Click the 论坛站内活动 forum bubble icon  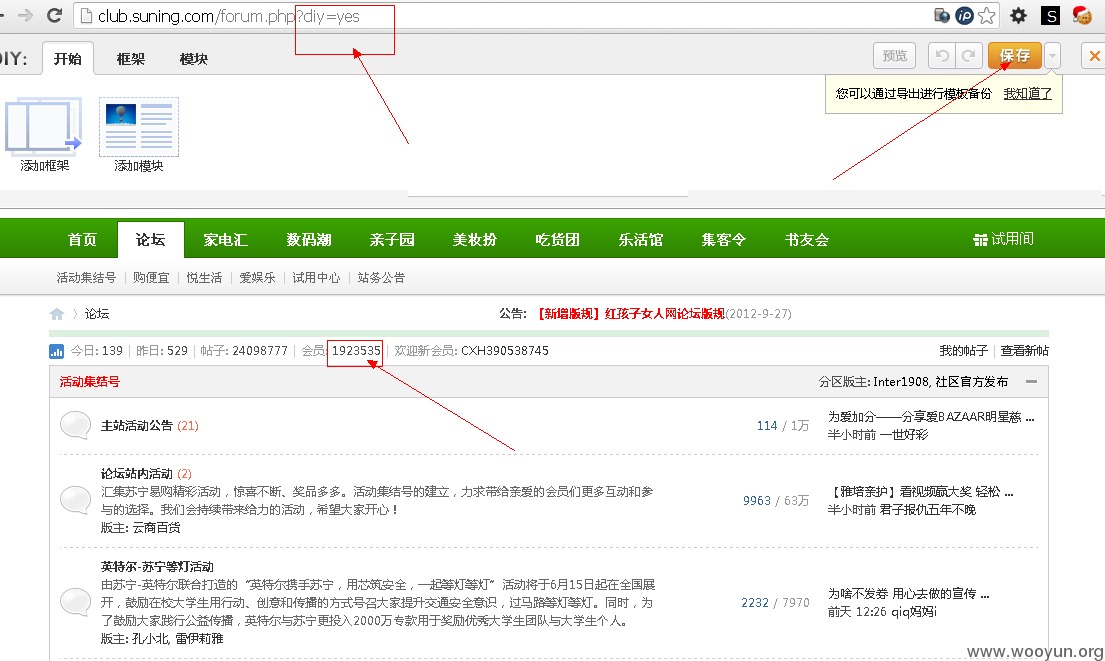pos(75,500)
